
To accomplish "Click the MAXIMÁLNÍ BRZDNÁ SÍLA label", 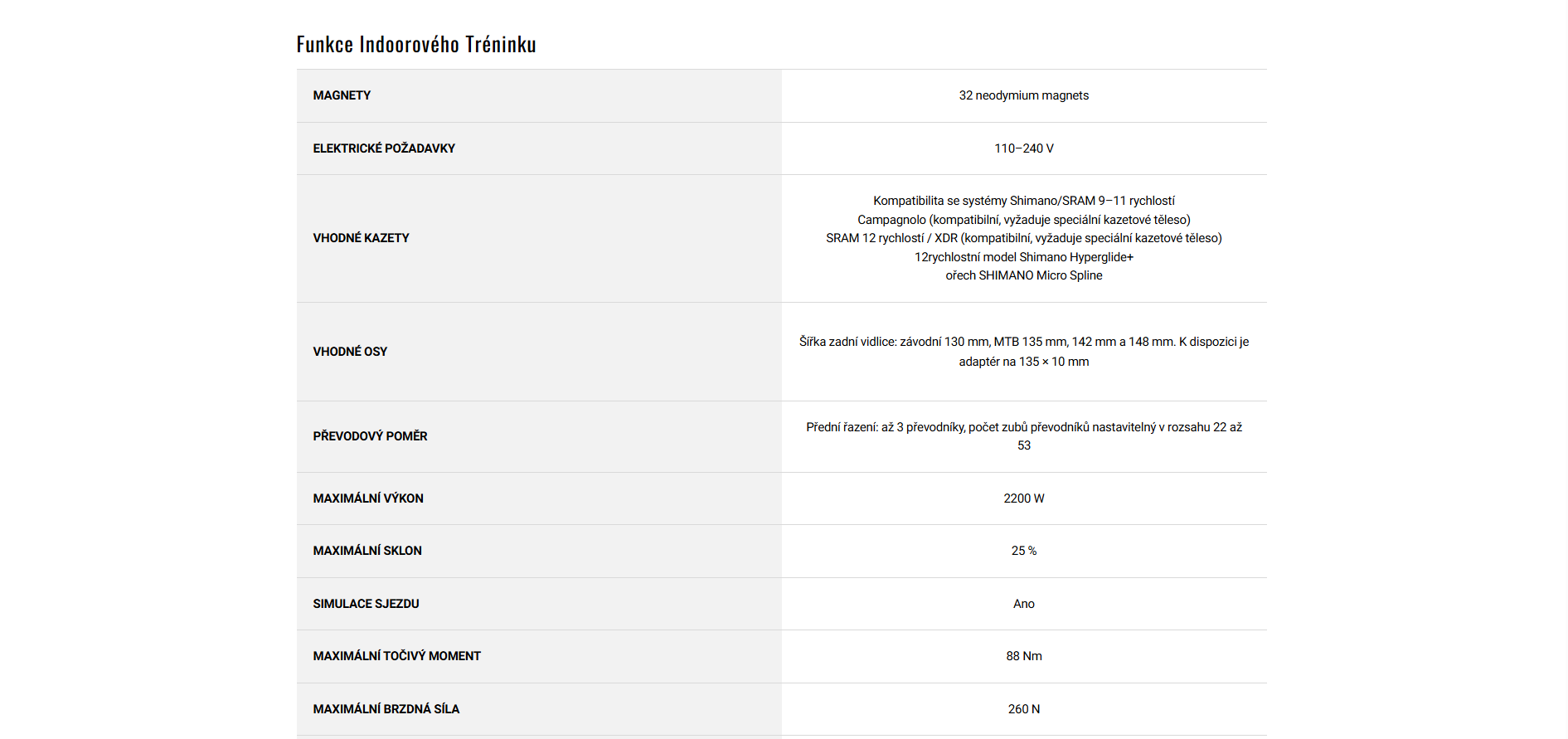I will pos(386,709).
